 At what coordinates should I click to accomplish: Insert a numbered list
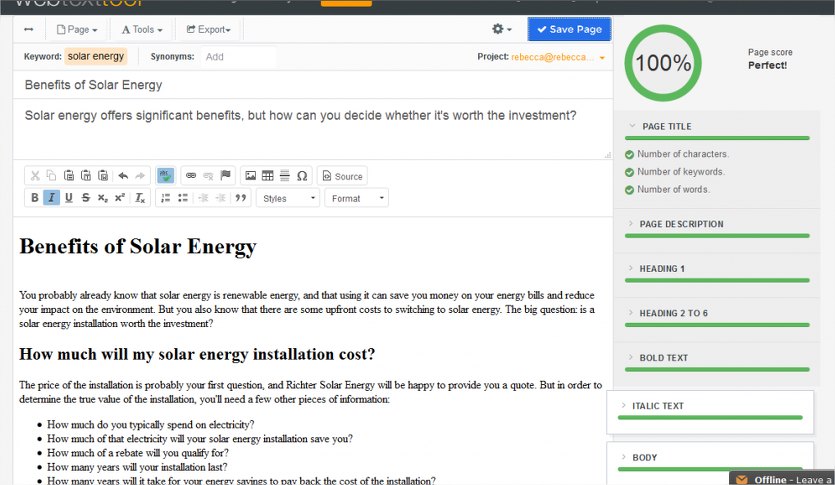coord(166,198)
